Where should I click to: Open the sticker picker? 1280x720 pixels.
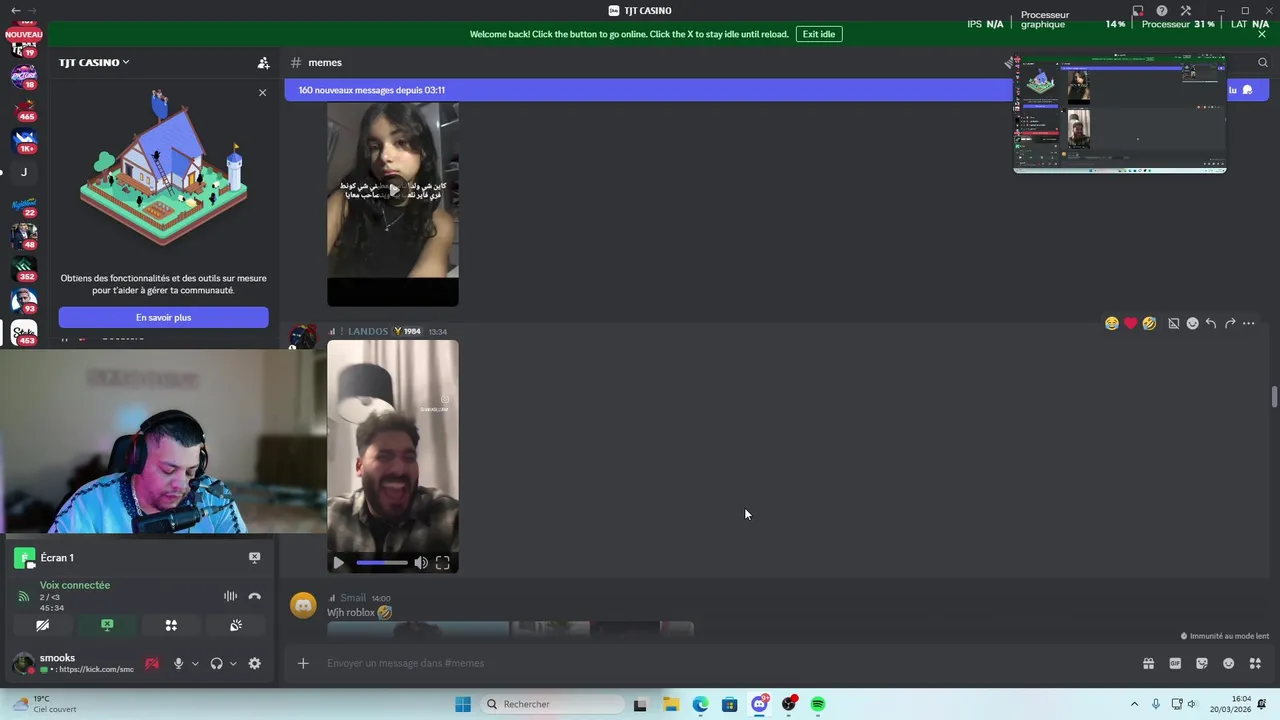pos(1202,663)
